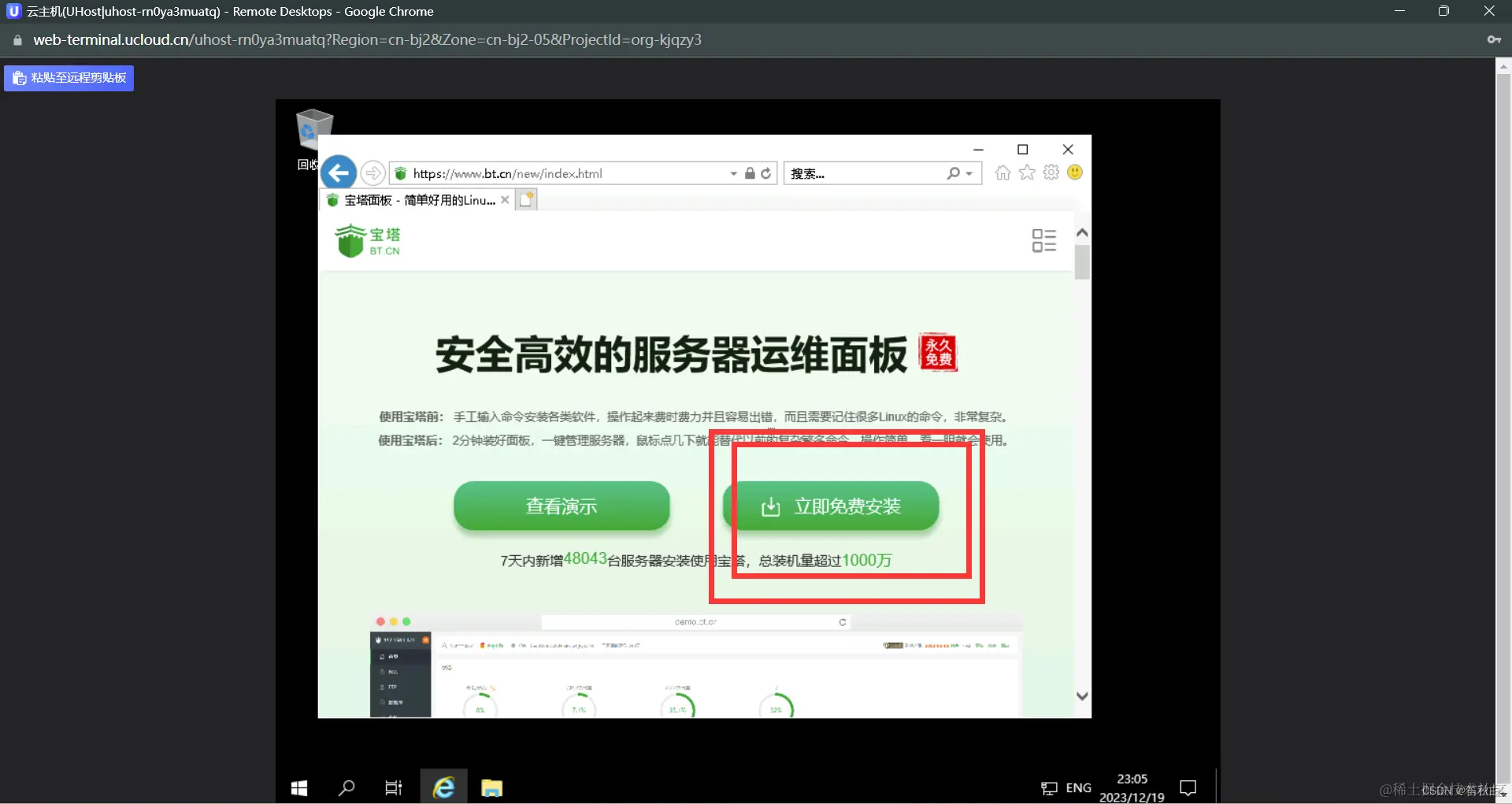The width and height of the screenshot is (1512, 804).
Task: Click the 查看演示 demo button
Action: [x=561, y=507]
